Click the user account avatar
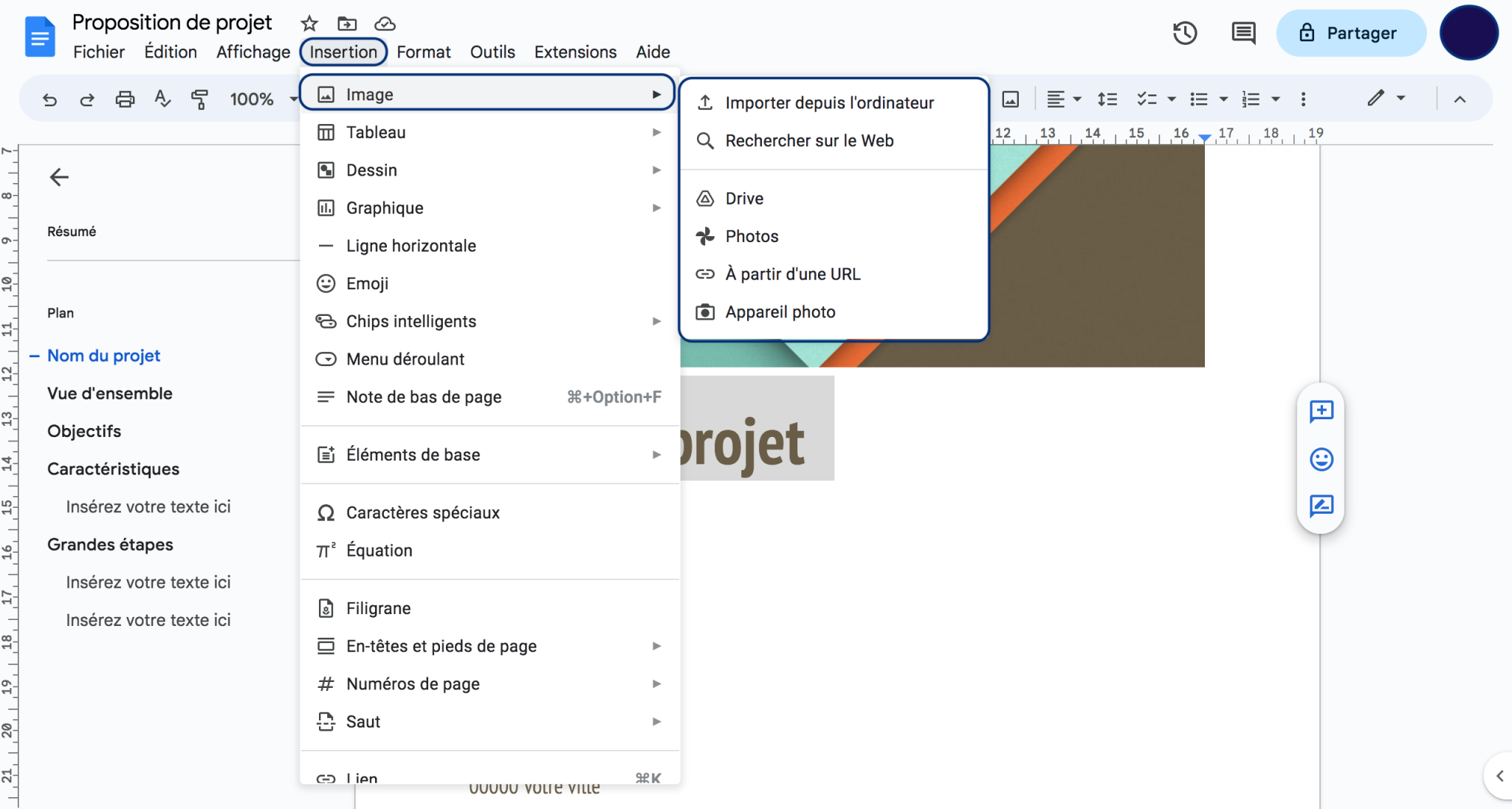 point(1468,33)
